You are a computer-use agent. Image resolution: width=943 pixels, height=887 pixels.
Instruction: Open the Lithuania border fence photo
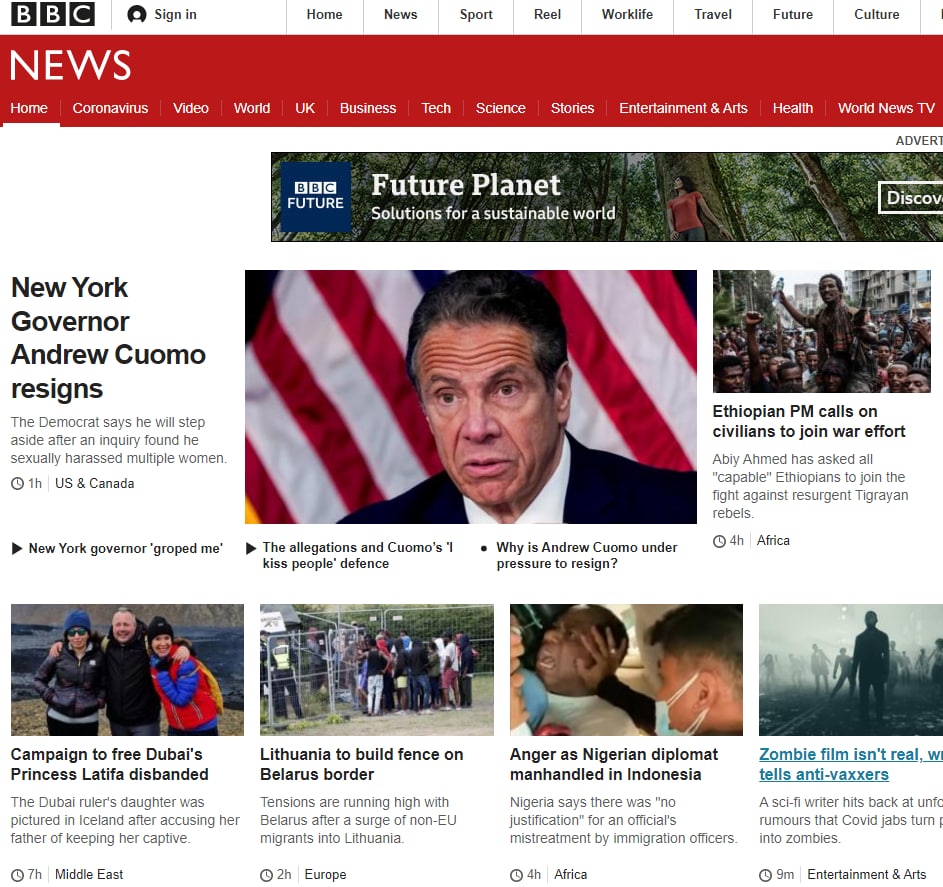click(377, 670)
